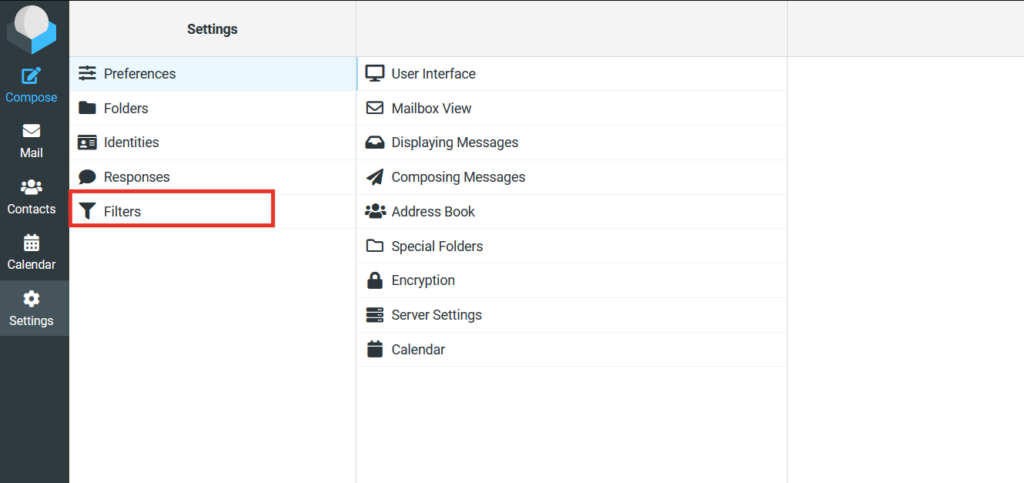Image resolution: width=1024 pixels, height=483 pixels.
Task: Click the Encryption lock icon
Action: pos(374,281)
